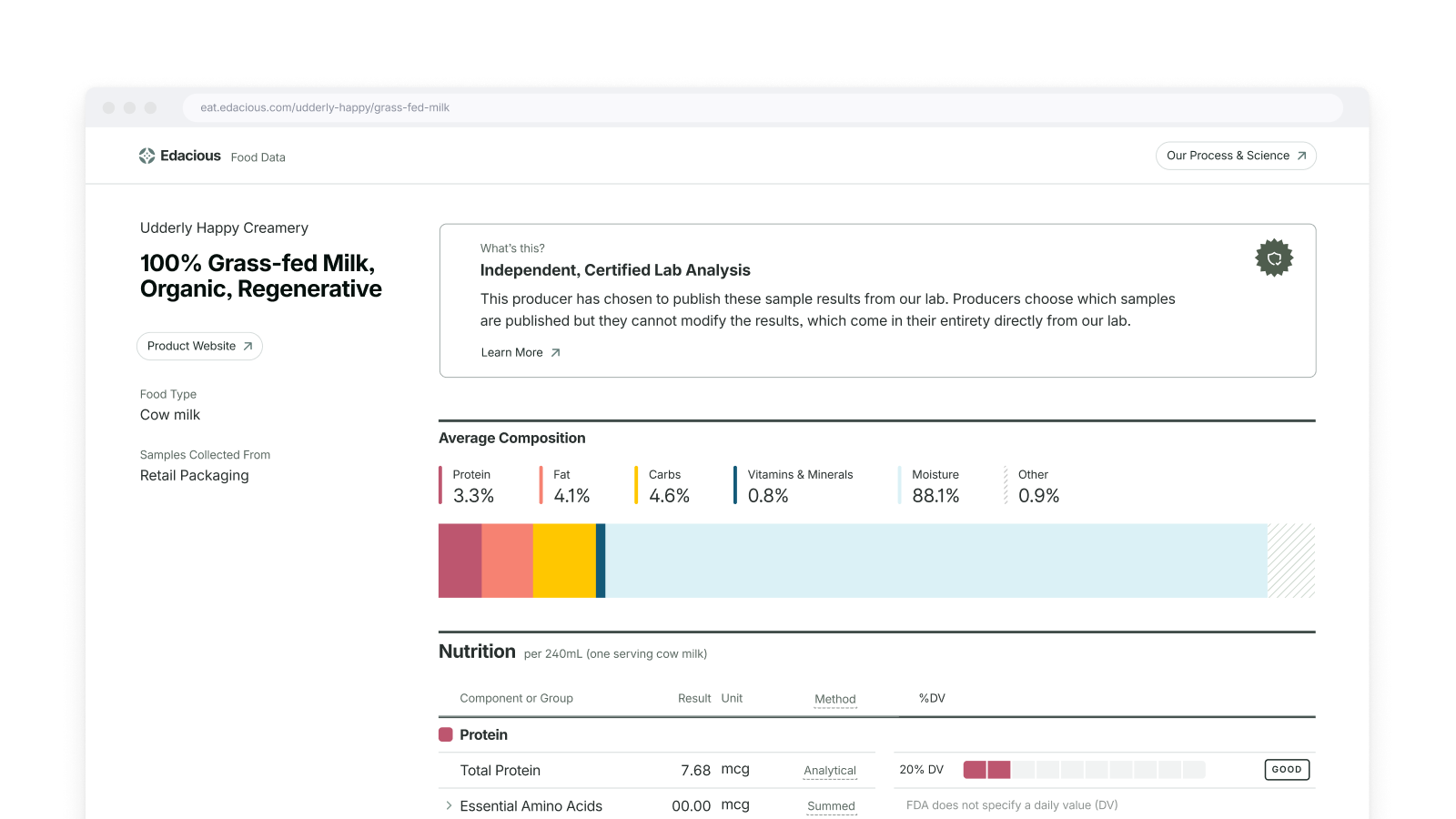Click the GOOD rating badge

(x=1287, y=770)
